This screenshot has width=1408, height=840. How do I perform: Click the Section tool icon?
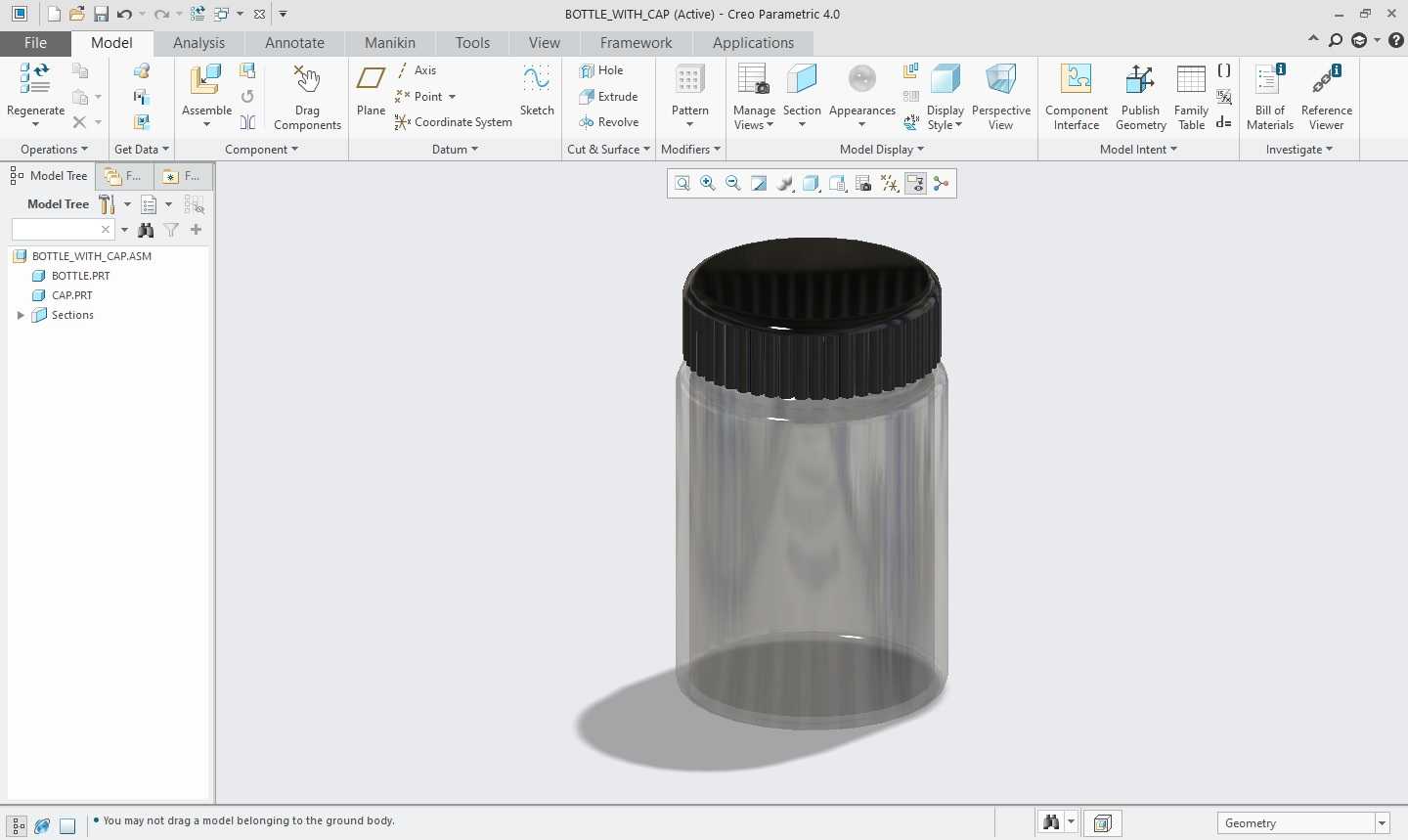click(802, 80)
